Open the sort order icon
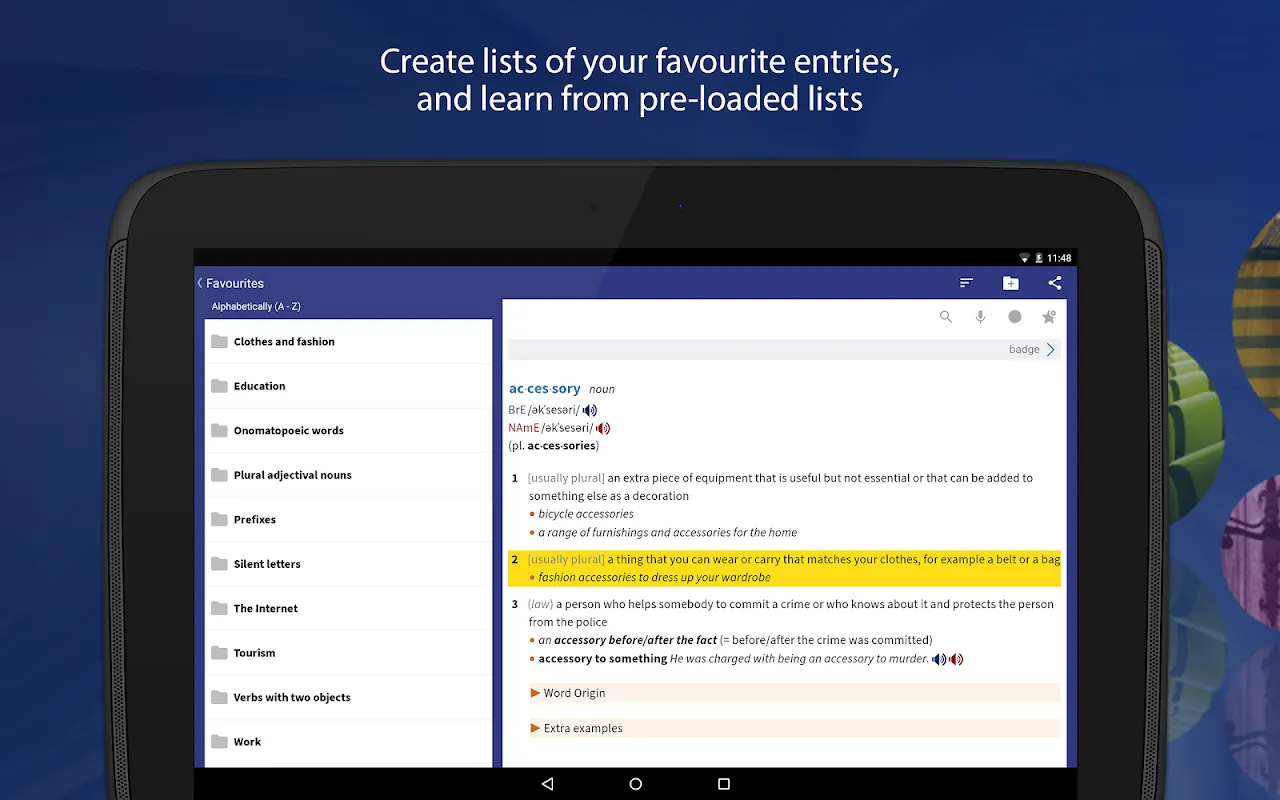The width and height of the screenshot is (1280, 800). pos(966,283)
